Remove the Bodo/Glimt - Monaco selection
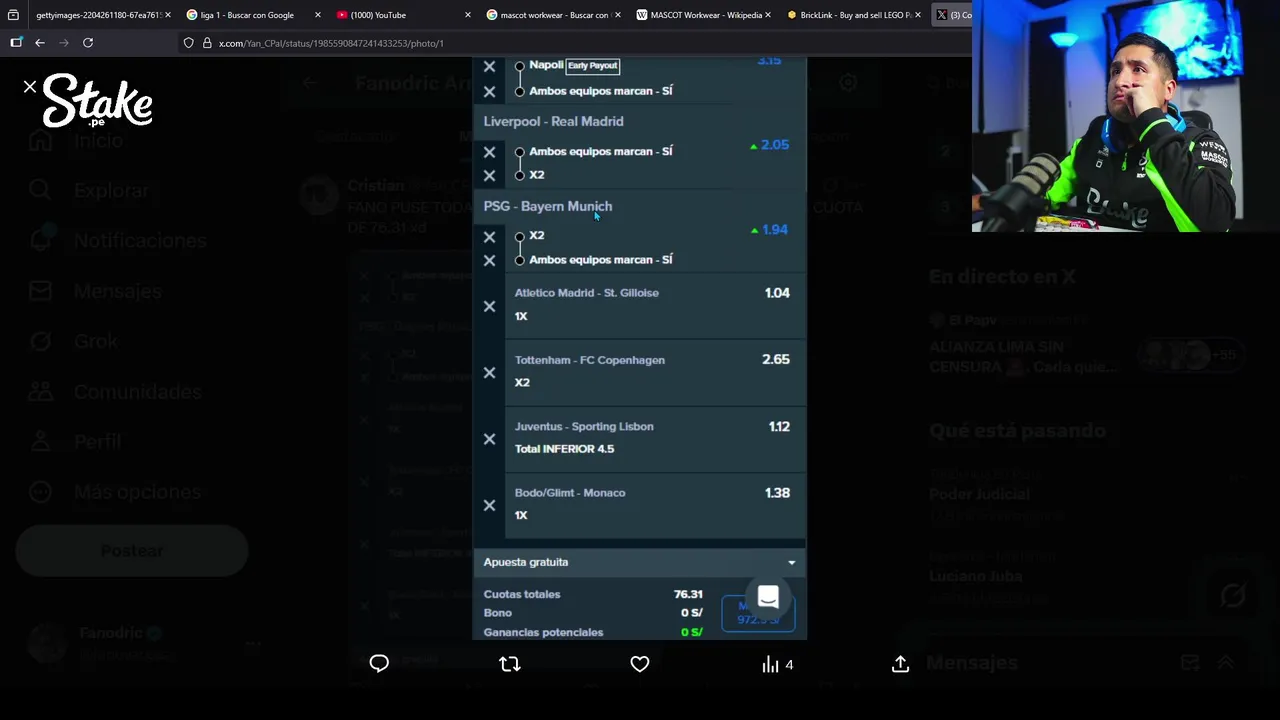This screenshot has height=720, width=1280. coord(489,505)
